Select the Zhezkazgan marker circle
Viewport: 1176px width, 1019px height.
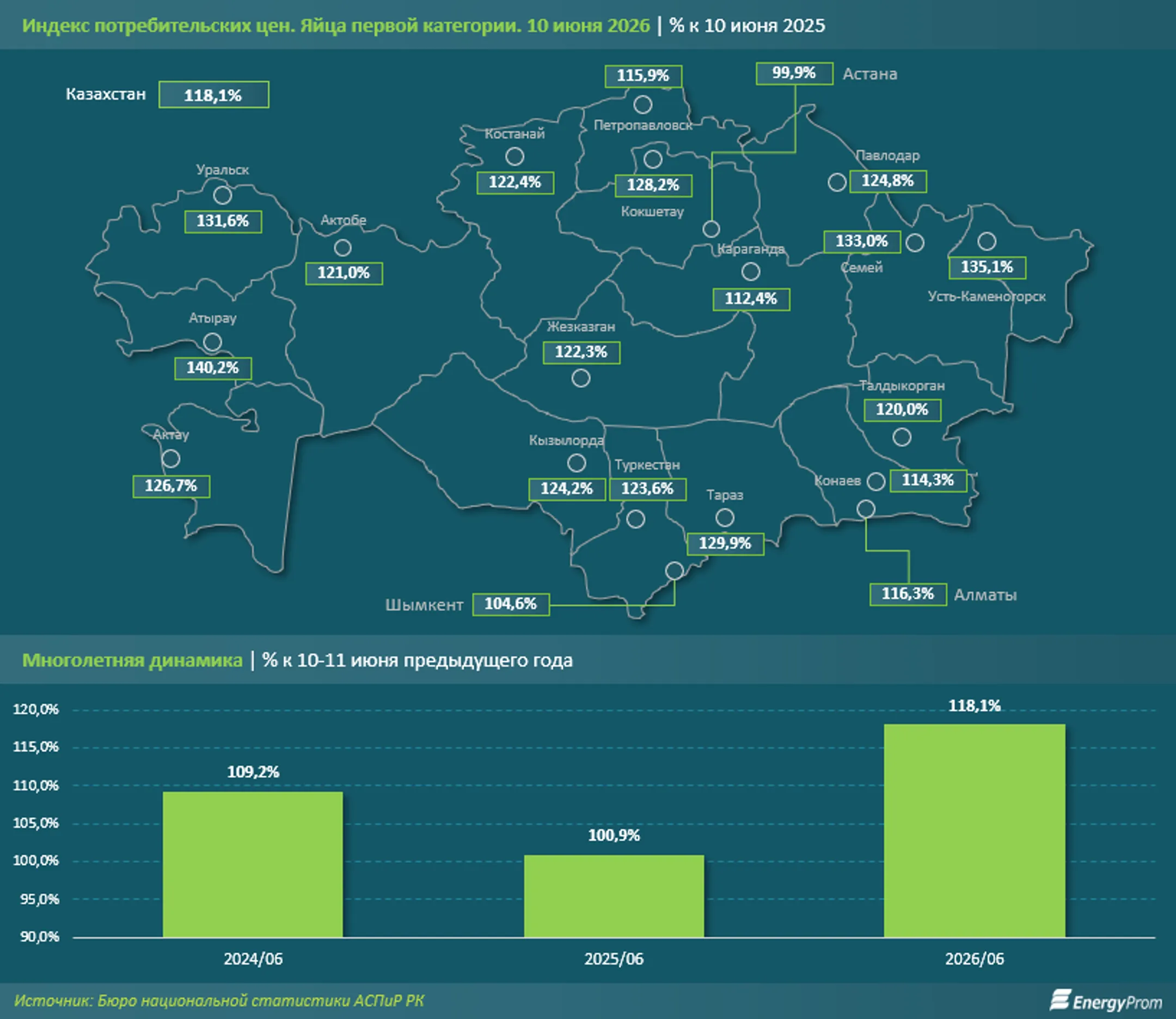point(580,378)
